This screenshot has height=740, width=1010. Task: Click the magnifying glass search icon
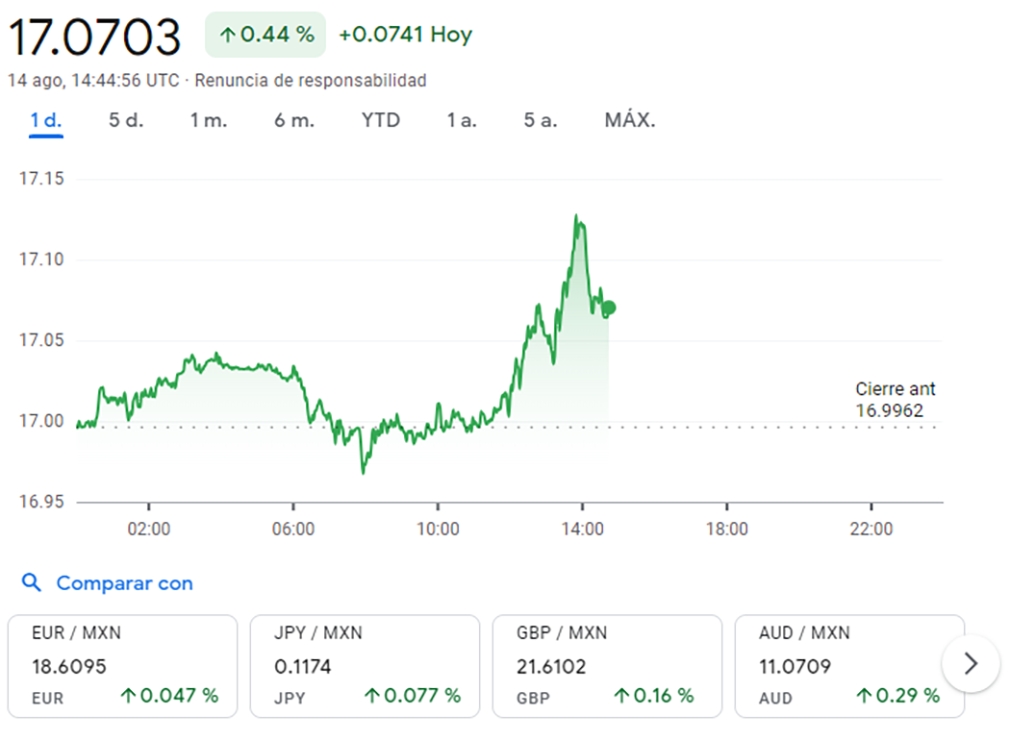pos(32,583)
